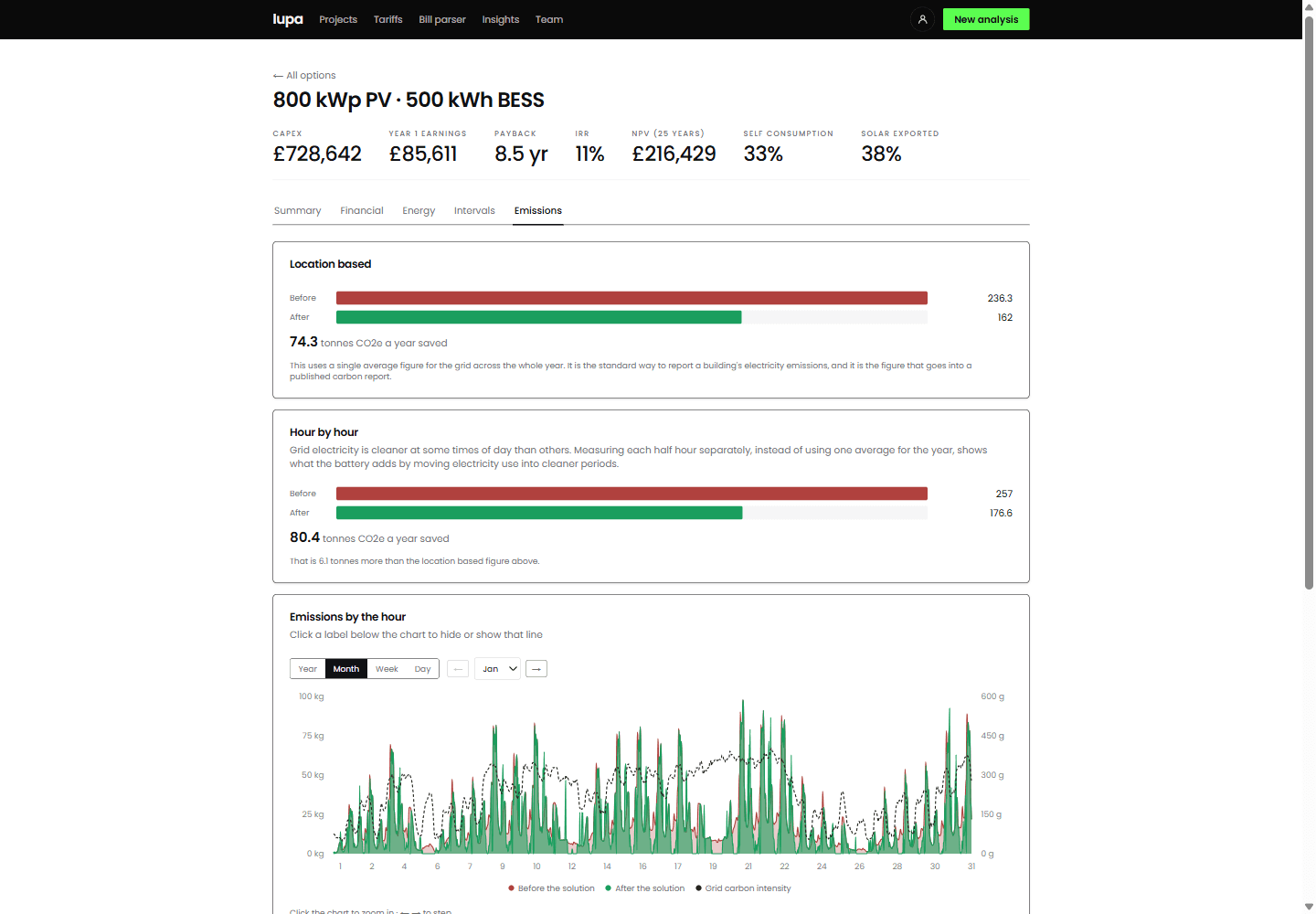Click the Location based Before red bar
1316x914 pixels.
point(631,298)
